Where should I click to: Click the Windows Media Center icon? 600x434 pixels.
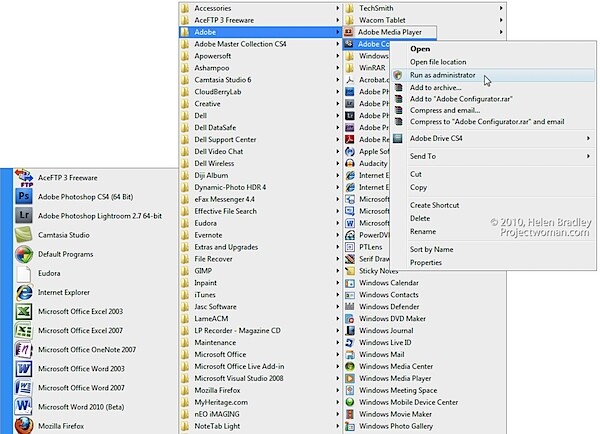point(350,366)
